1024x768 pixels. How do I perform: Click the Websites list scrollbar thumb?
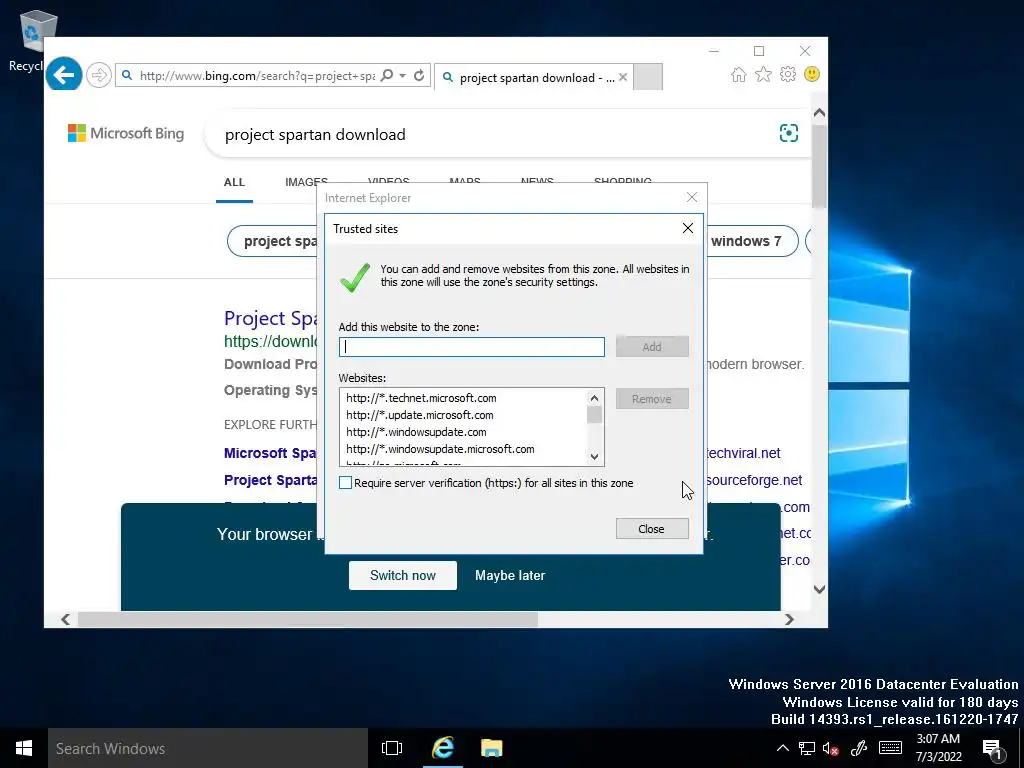coord(594,415)
